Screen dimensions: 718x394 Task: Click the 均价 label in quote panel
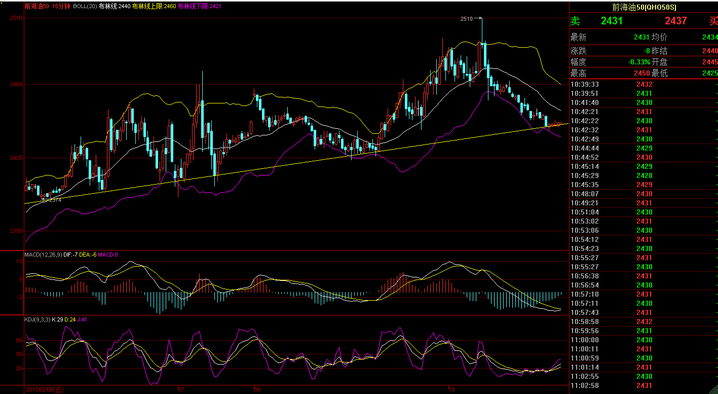click(x=660, y=37)
